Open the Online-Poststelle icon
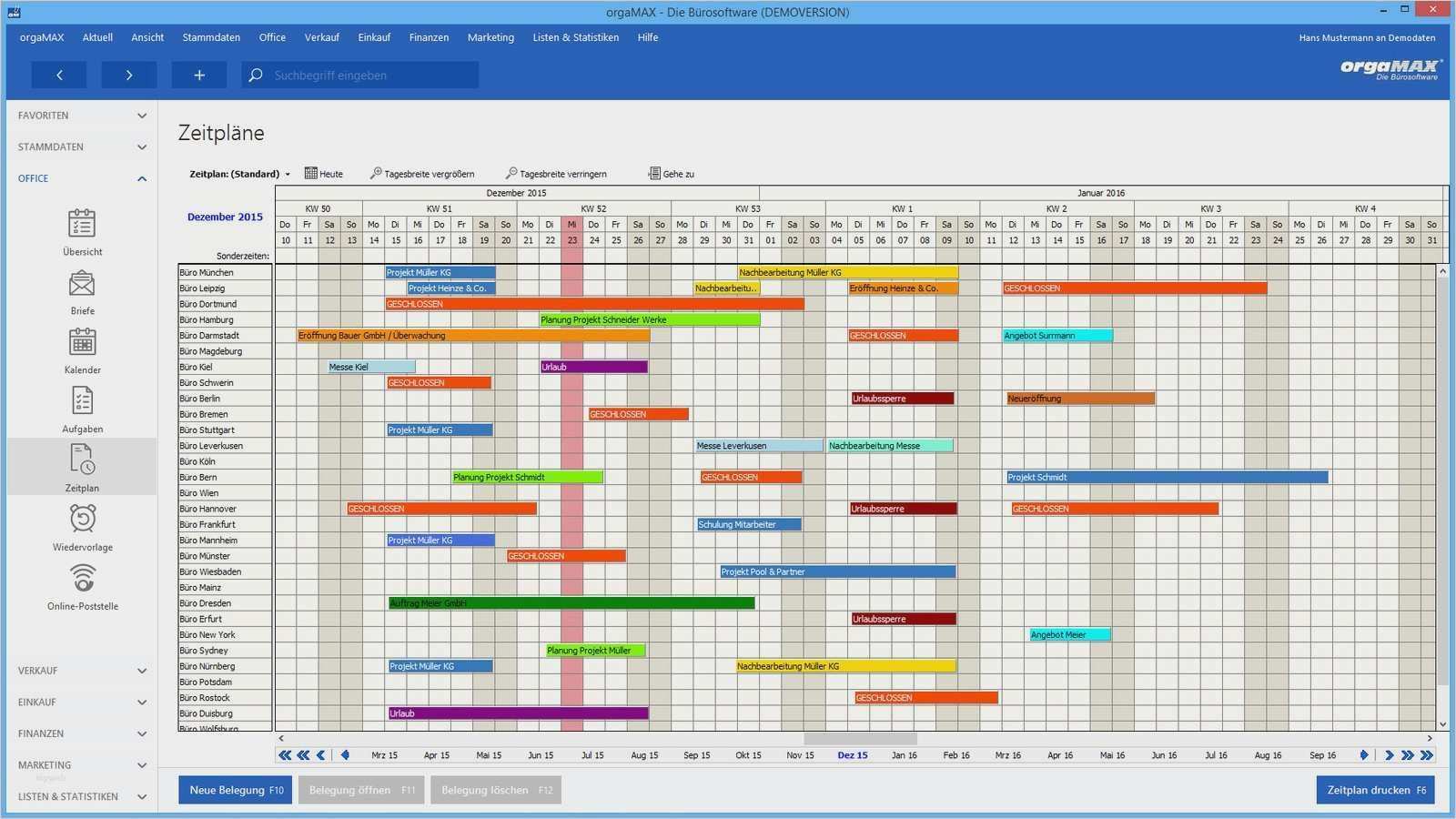1456x819 pixels. pos(83,579)
